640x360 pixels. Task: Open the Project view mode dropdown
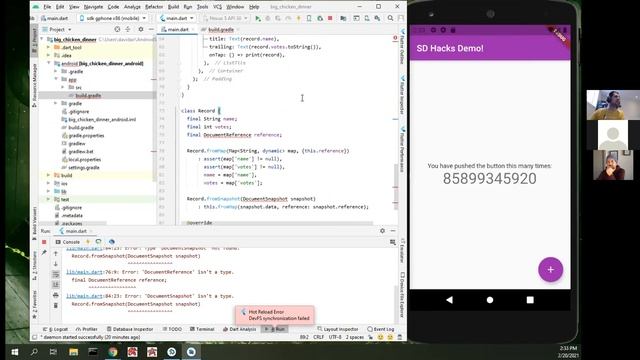[57, 29]
